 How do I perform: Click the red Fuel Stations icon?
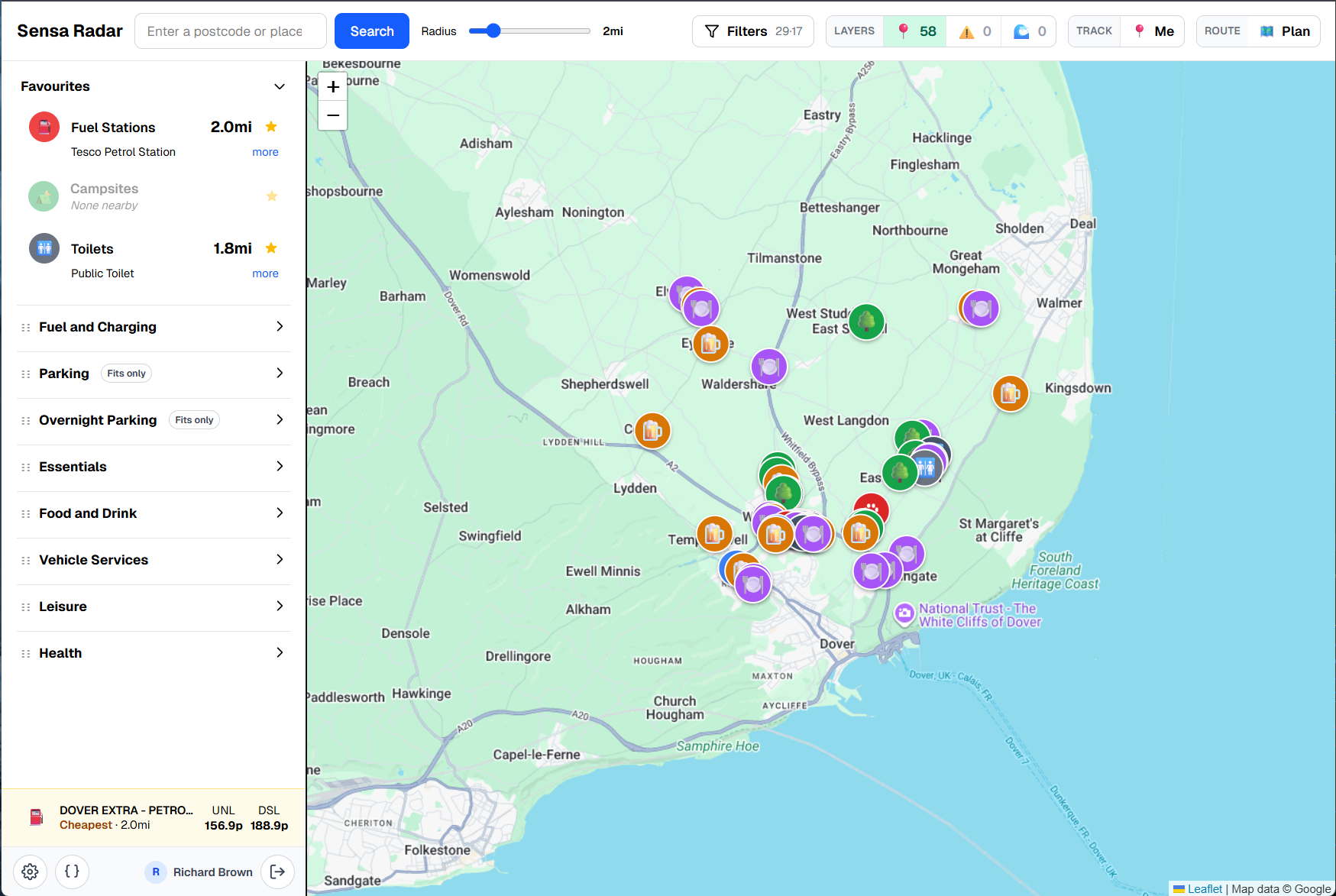click(x=44, y=127)
